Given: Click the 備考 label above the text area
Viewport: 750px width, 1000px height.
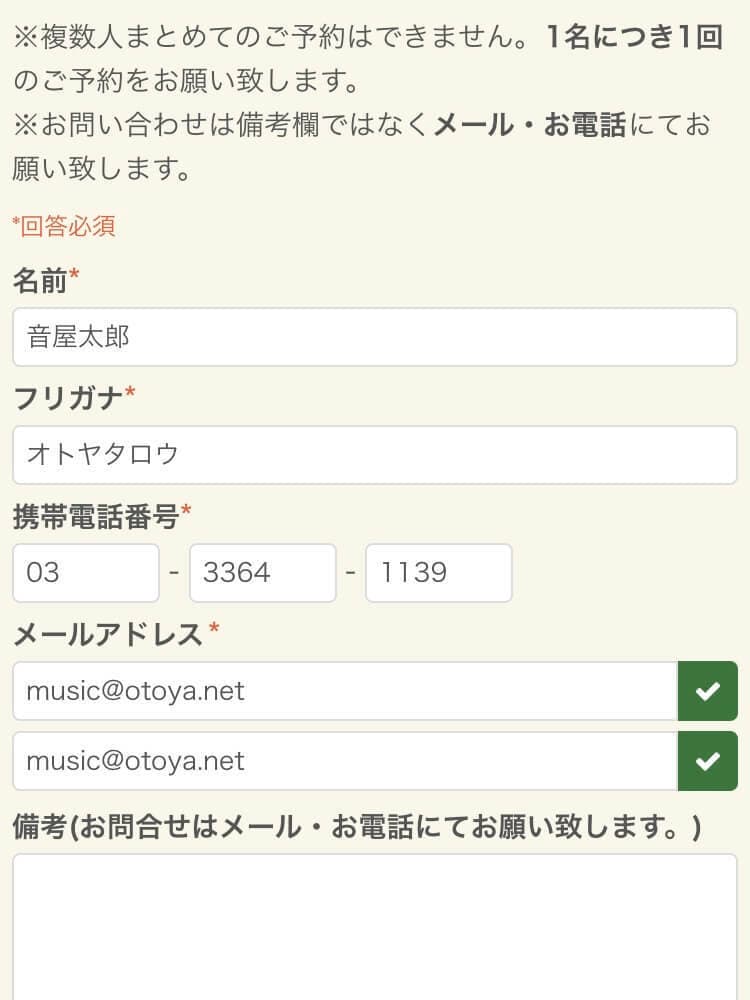Looking at the screenshot, I should pyautogui.click(x=355, y=827).
